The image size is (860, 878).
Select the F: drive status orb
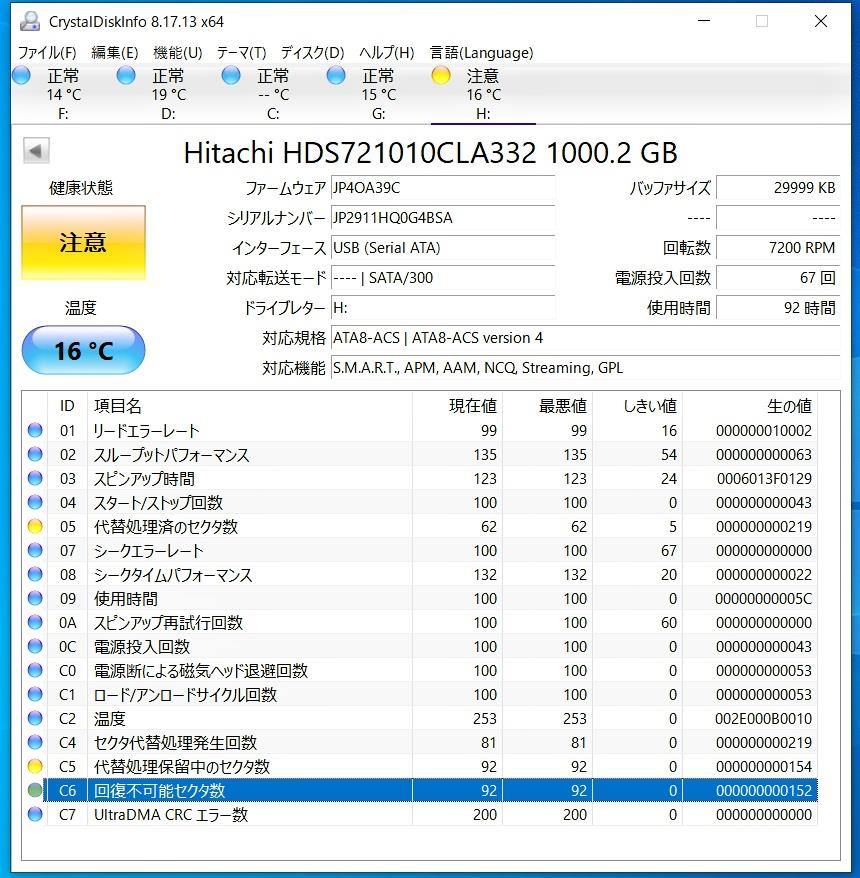[x=22, y=75]
